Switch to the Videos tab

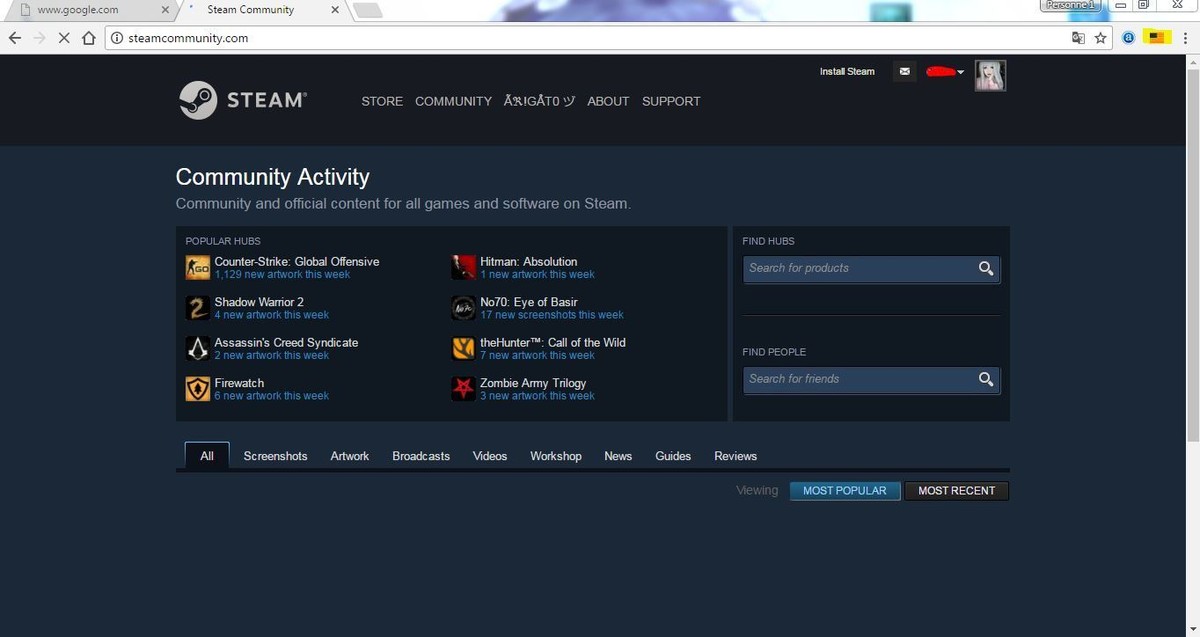pyautogui.click(x=490, y=456)
